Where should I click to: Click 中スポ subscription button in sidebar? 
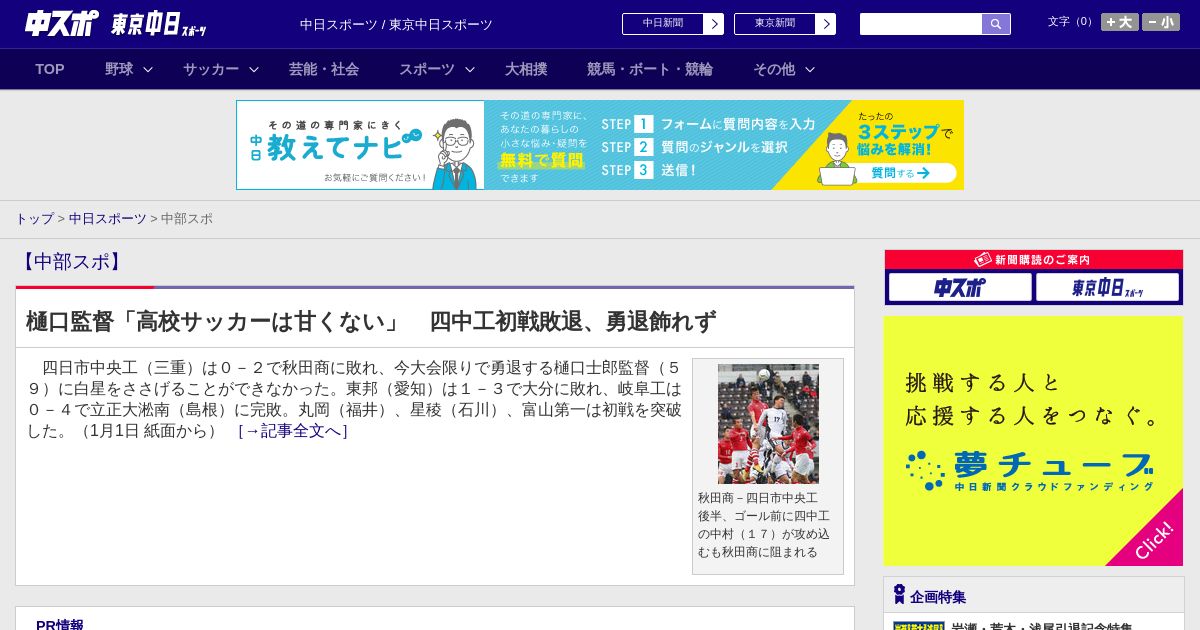960,287
